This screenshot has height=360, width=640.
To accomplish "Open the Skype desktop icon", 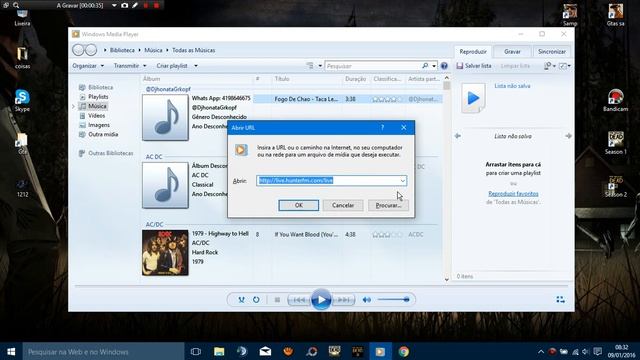I will coord(22,100).
